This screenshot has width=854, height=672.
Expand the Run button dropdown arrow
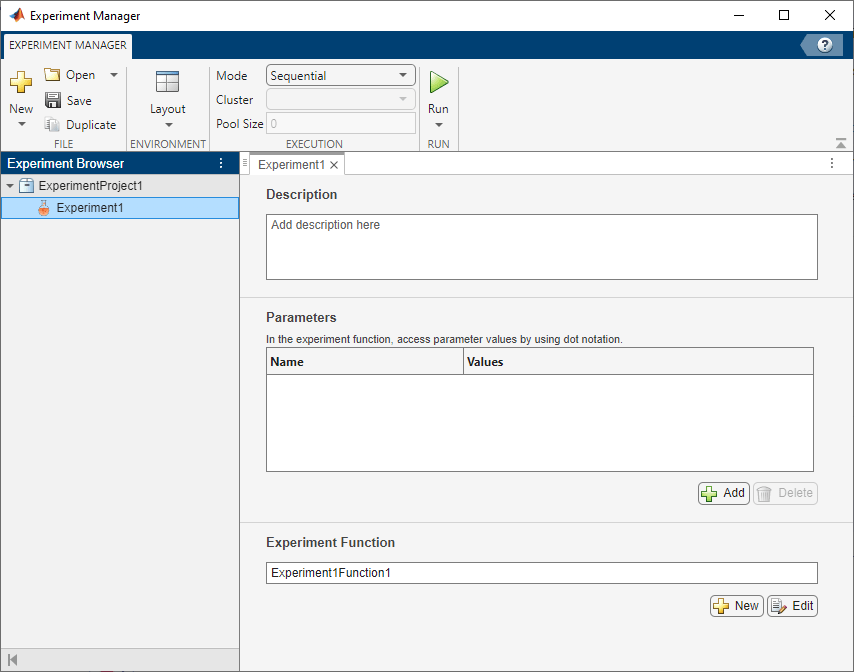pyautogui.click(x=438, y=125)
